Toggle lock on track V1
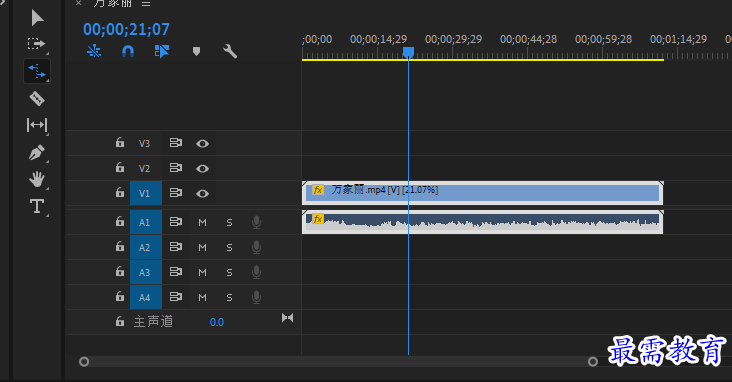 tap(120, 192)
